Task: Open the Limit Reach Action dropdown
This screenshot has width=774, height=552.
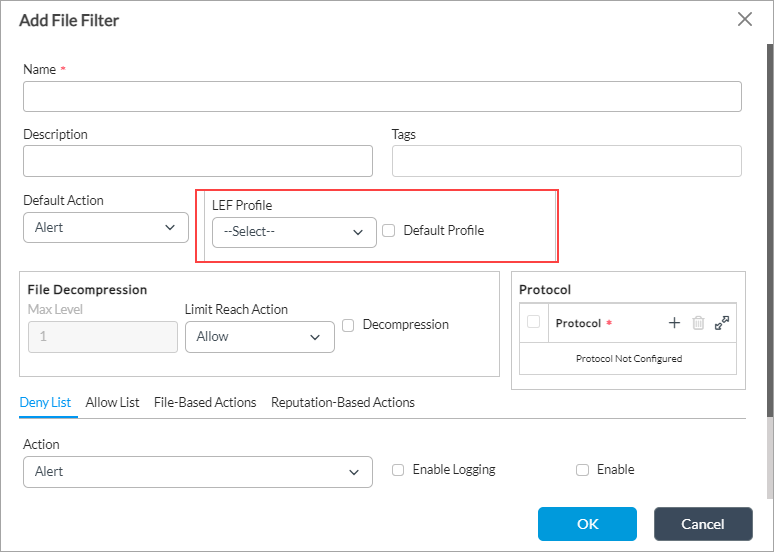Action: point(259,337)
